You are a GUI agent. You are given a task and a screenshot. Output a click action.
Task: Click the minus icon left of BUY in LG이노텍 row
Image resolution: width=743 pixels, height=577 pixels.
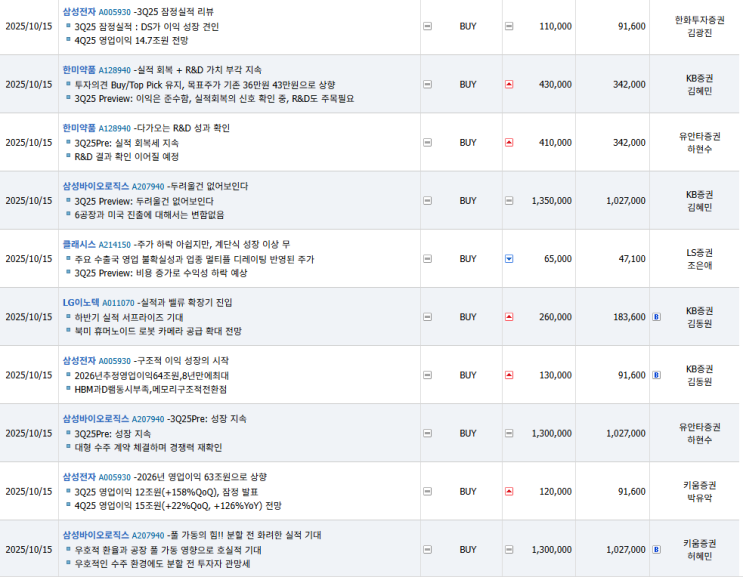(428, 317)
